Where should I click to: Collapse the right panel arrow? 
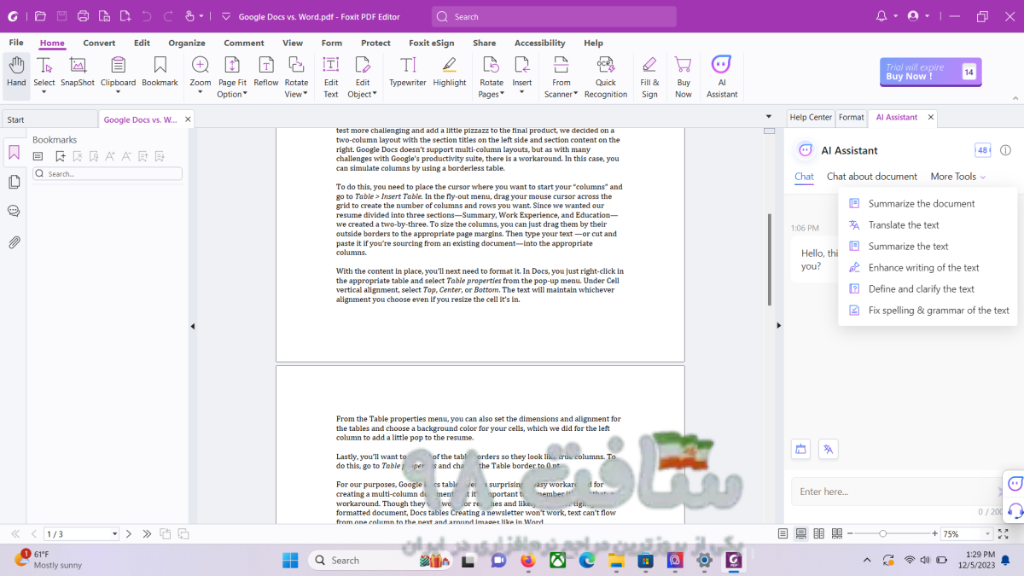778,325
